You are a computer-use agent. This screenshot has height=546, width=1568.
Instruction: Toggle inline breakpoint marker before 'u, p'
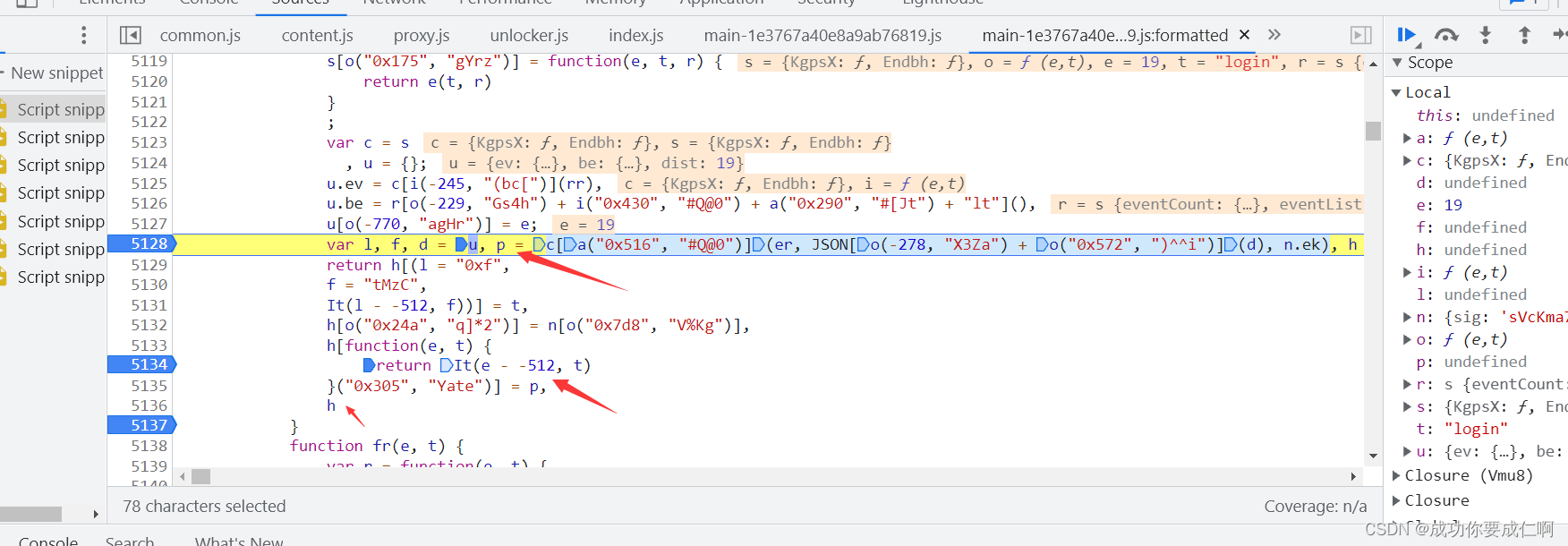(461, 244)
